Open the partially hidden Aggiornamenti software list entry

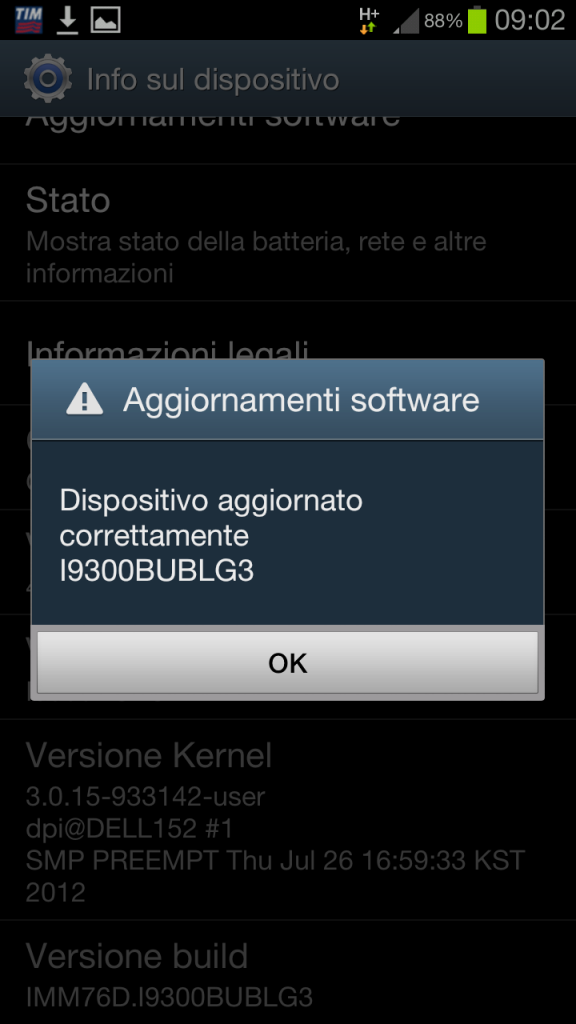pos(288,140)
